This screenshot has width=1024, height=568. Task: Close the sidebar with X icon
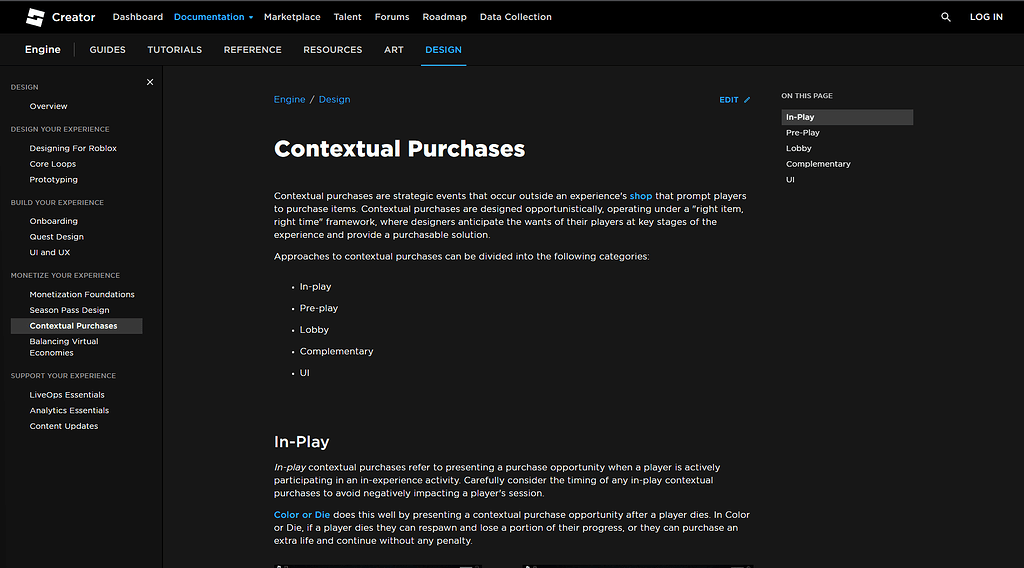(x=150, y=82)
